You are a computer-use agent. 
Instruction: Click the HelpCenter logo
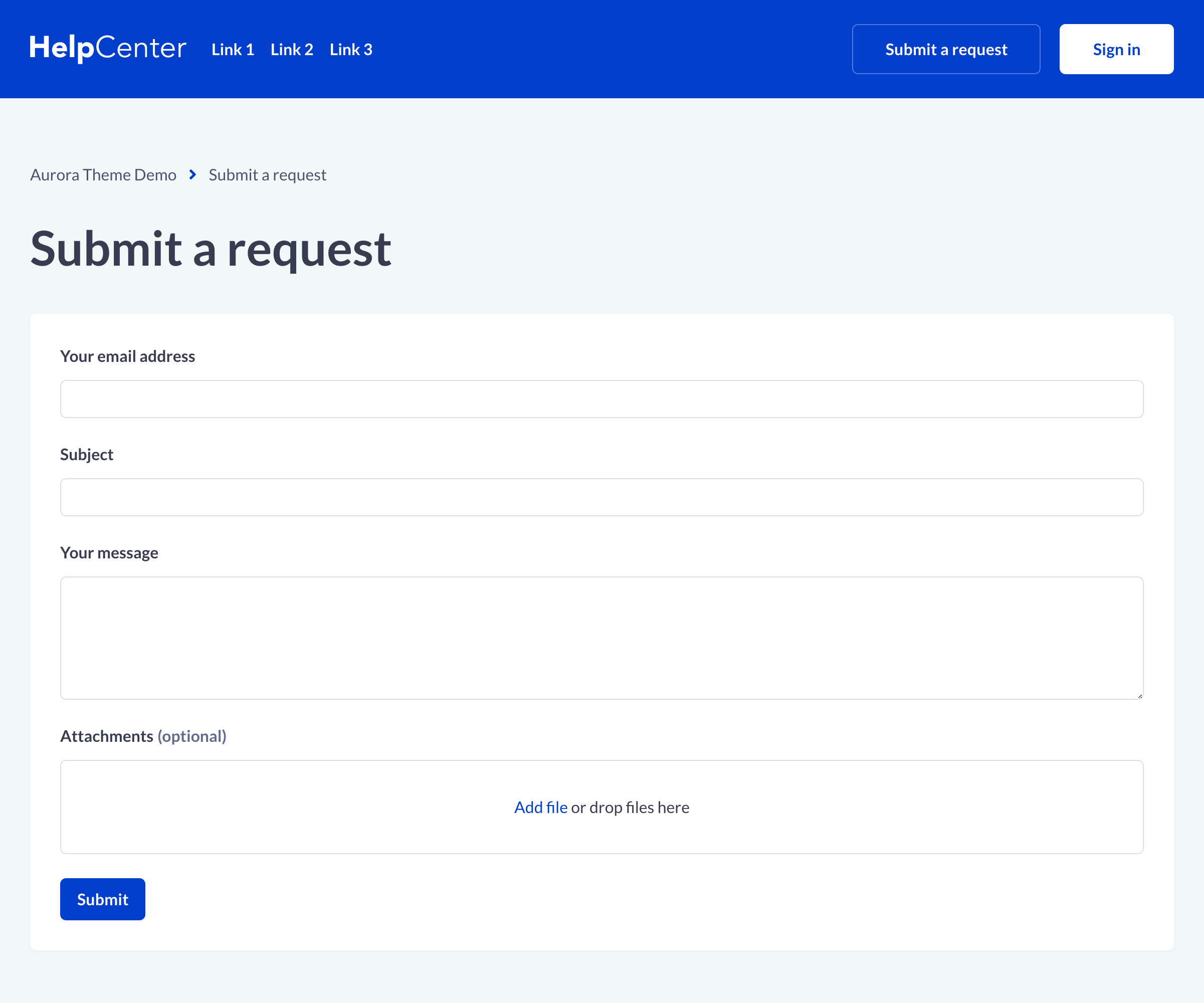coord(108,48)
